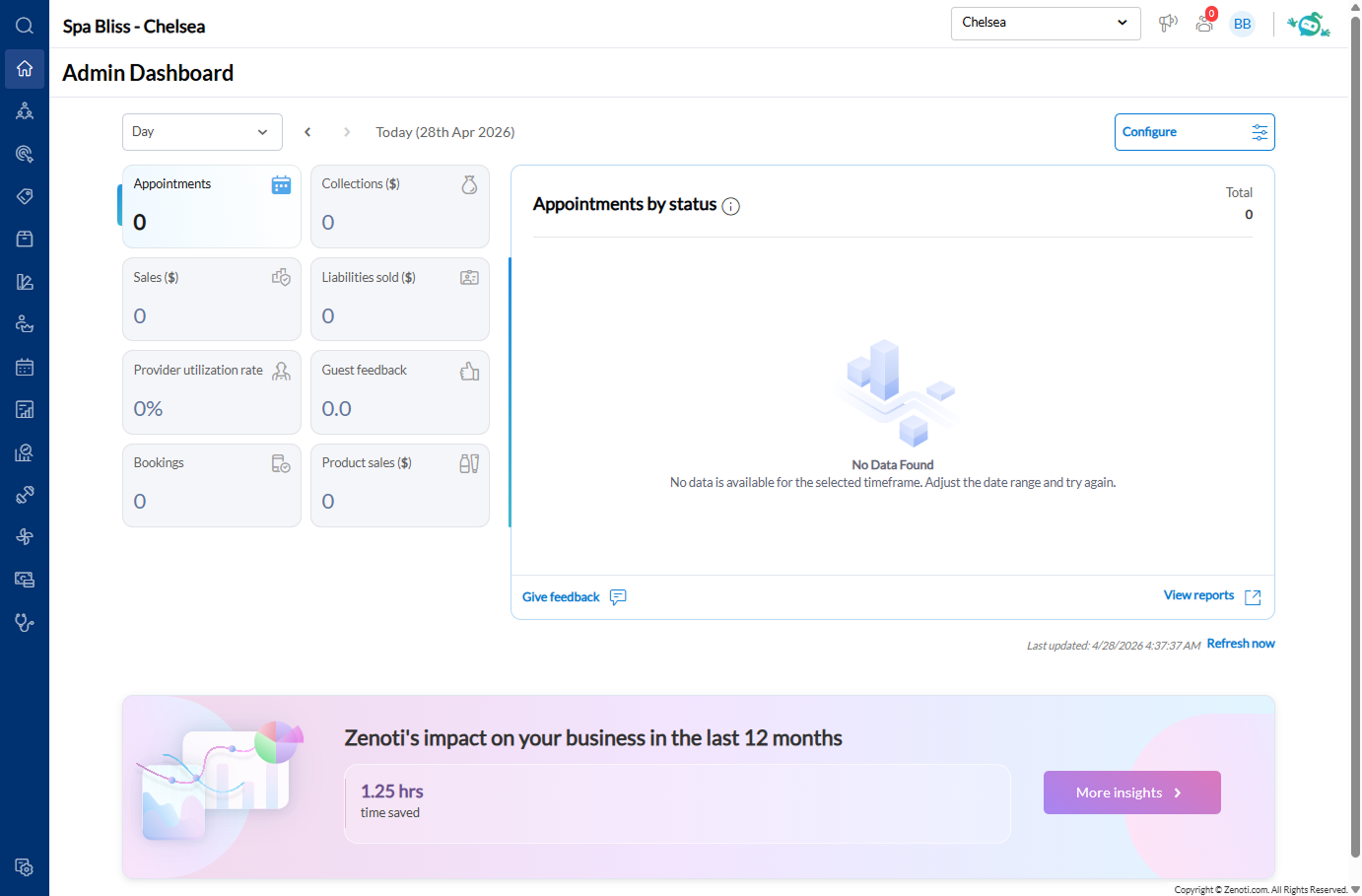The height and width of the screenshot is (896, 1362).
Task: Click the Refresh now link
Action: (1240, 643)
